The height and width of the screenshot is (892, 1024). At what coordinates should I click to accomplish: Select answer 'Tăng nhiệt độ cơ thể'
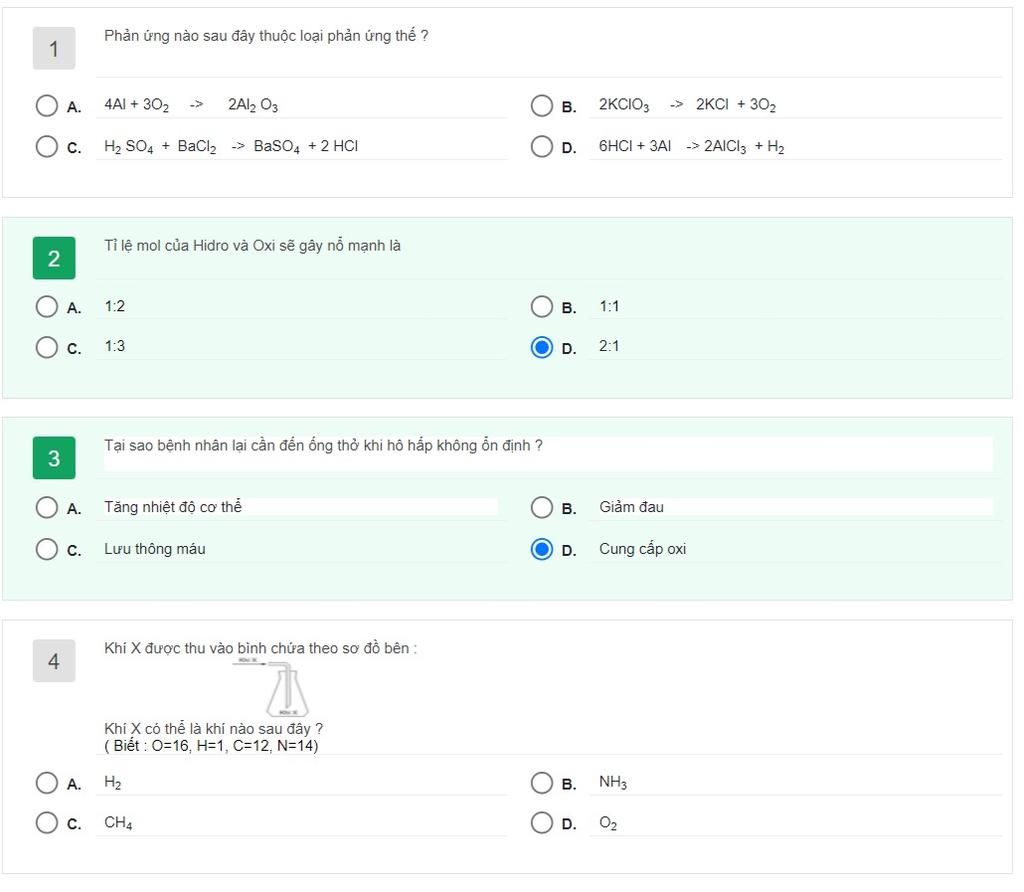click(46, 507)
